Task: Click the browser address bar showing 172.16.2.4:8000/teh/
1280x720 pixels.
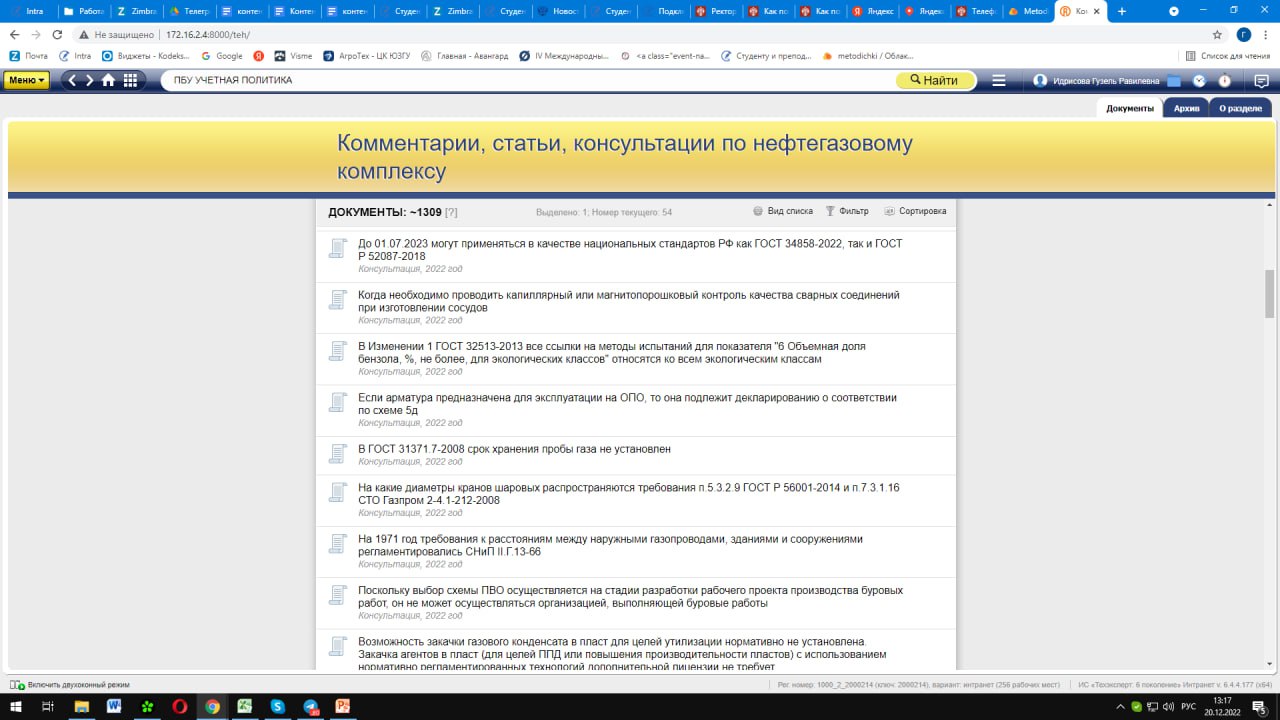Action: [640, 34]
